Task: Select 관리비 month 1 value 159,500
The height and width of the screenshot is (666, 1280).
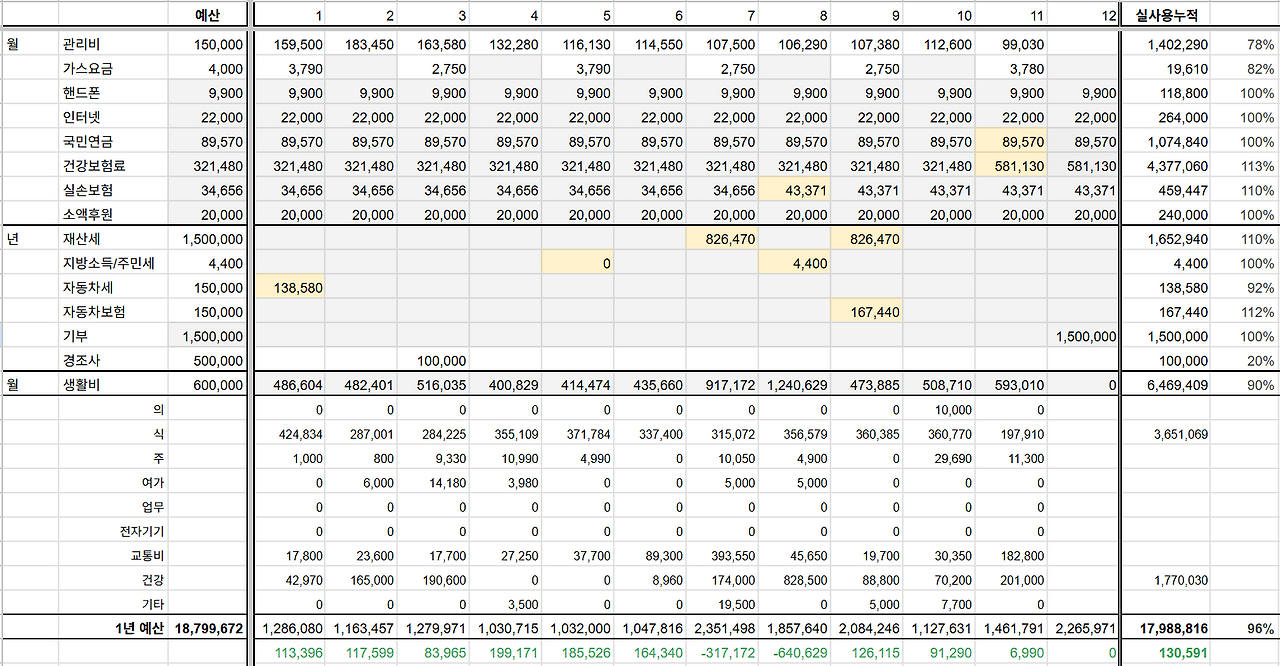Action: [298, 45]
